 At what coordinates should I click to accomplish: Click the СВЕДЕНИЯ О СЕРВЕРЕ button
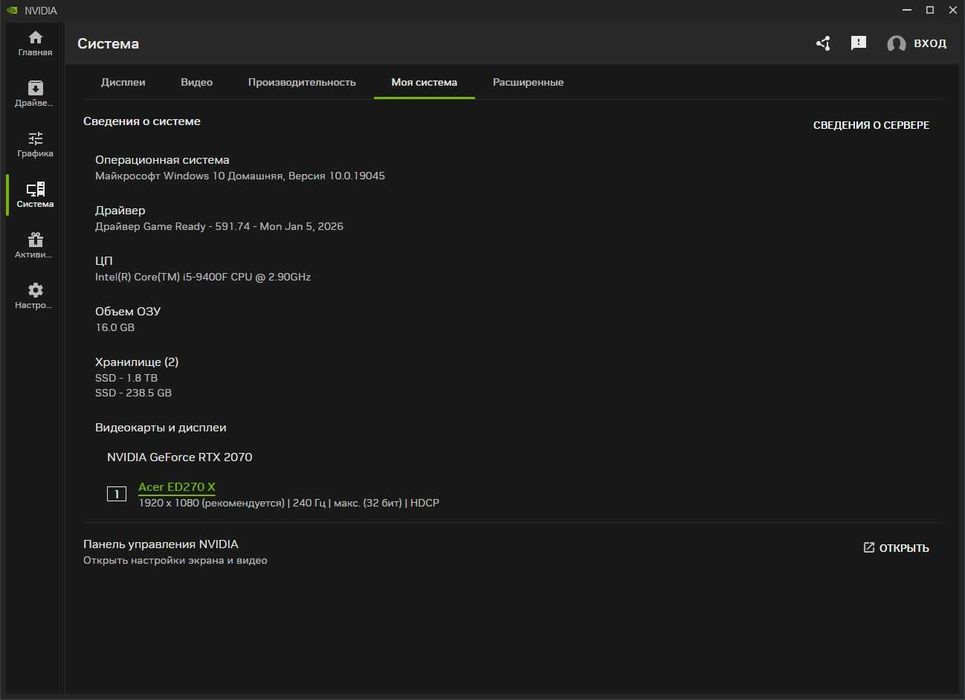tap(871, 125)
